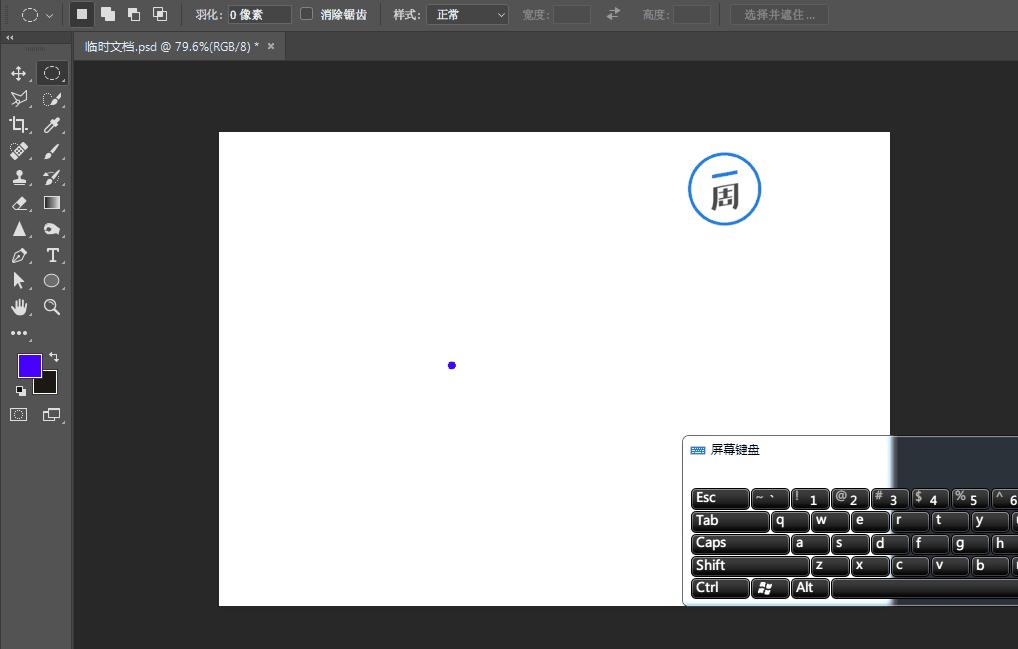Select the Brush tool
The image size is (1018, 649).
click(52, 151)
